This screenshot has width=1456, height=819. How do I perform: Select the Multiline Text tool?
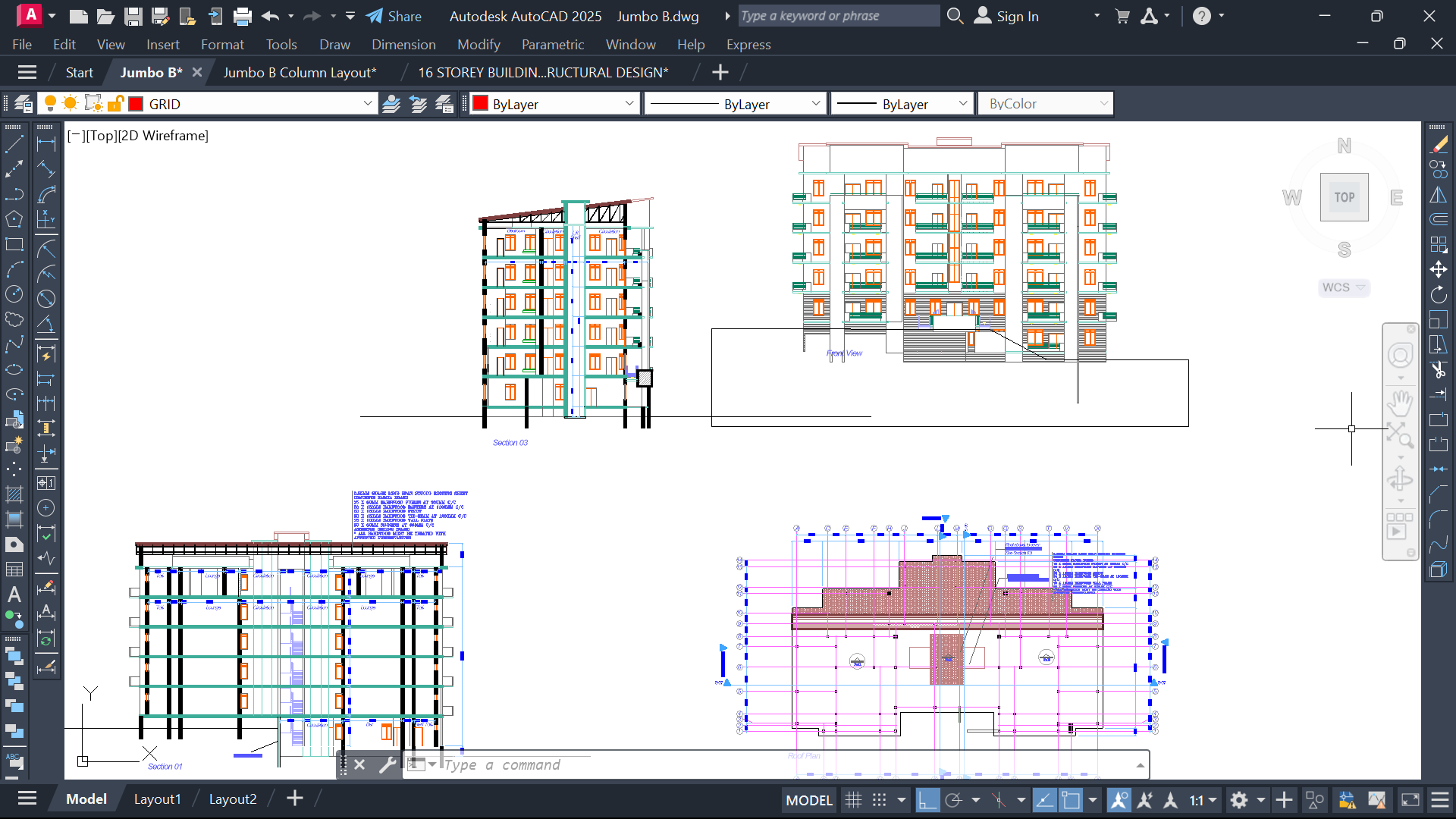click(x=14, y=595)
